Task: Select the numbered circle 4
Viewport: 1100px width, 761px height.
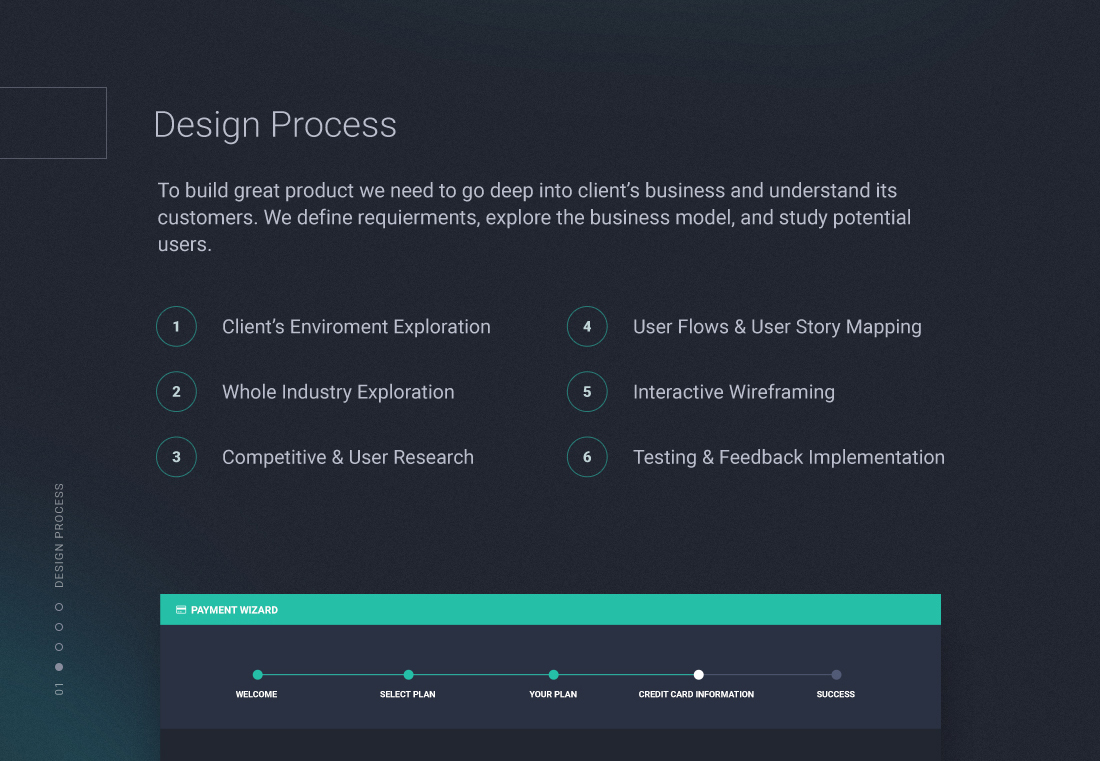Action: point(587,327)
